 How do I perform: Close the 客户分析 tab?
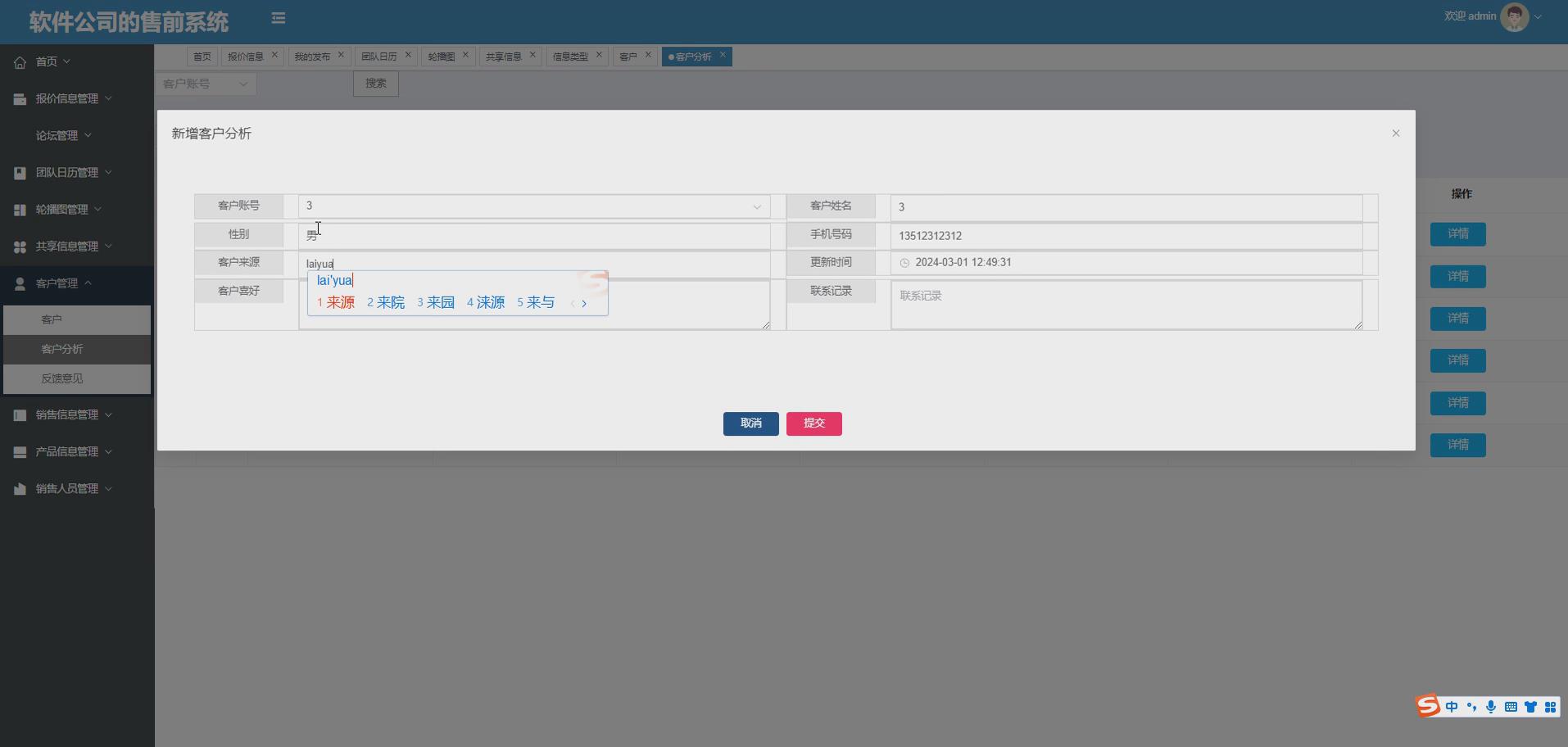[x=723, y=55]
